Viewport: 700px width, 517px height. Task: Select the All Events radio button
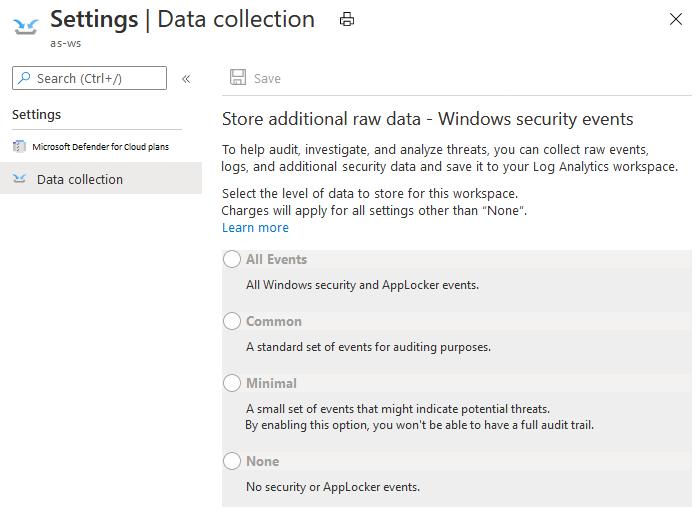[232, 260]
